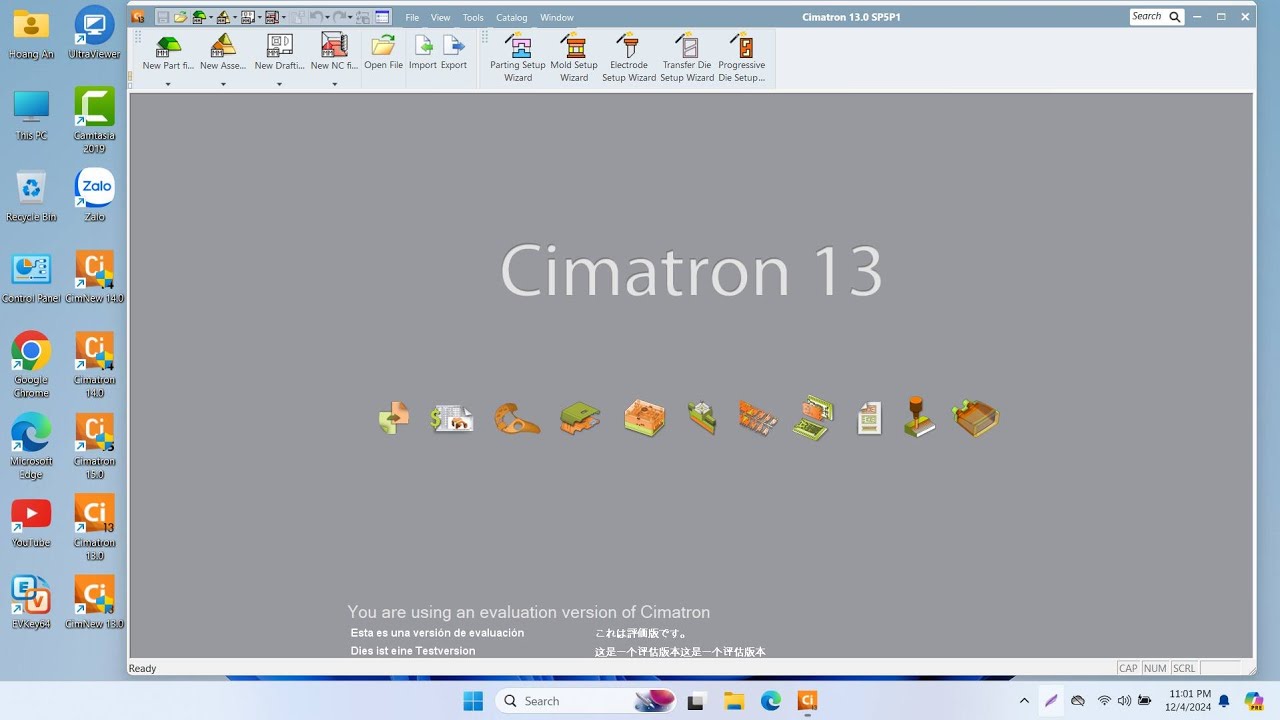Open the Catalog menu
The width and height of the screenshot is (1280, 720).
pyautogui.click(x=511, y=17)
